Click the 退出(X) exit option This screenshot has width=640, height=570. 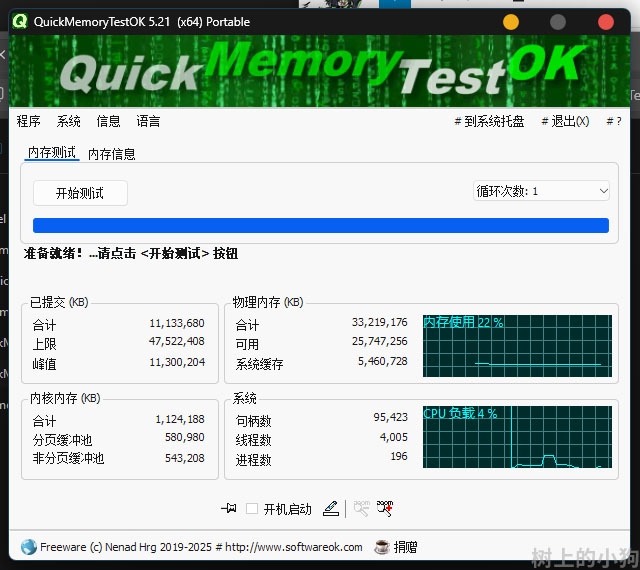click(565, 121)
